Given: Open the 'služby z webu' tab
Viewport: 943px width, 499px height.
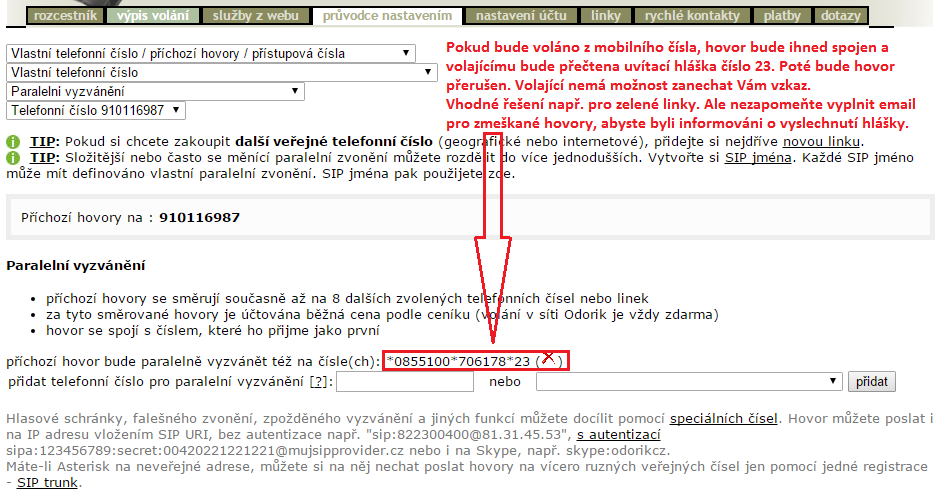Looking at the screenshot, I should (257, 16).
